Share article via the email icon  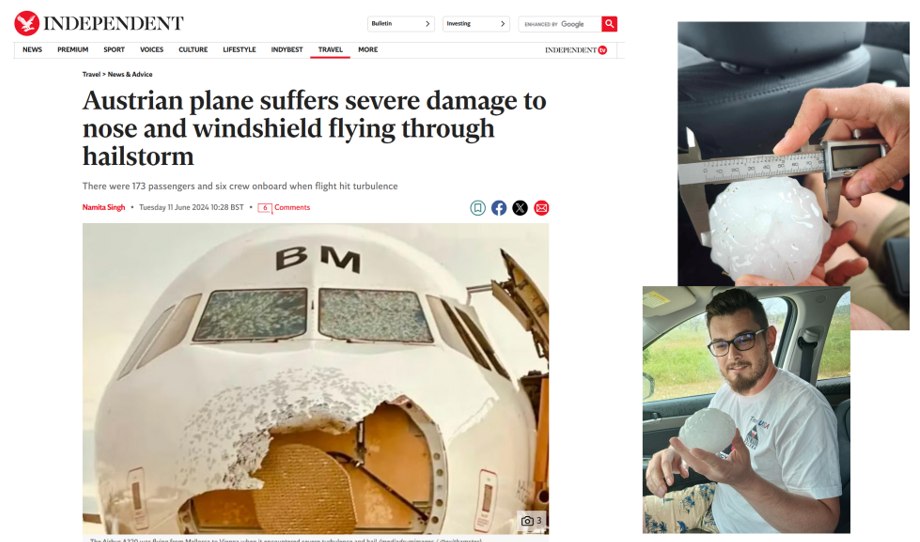pyautogui.click(x=541, y=208)
